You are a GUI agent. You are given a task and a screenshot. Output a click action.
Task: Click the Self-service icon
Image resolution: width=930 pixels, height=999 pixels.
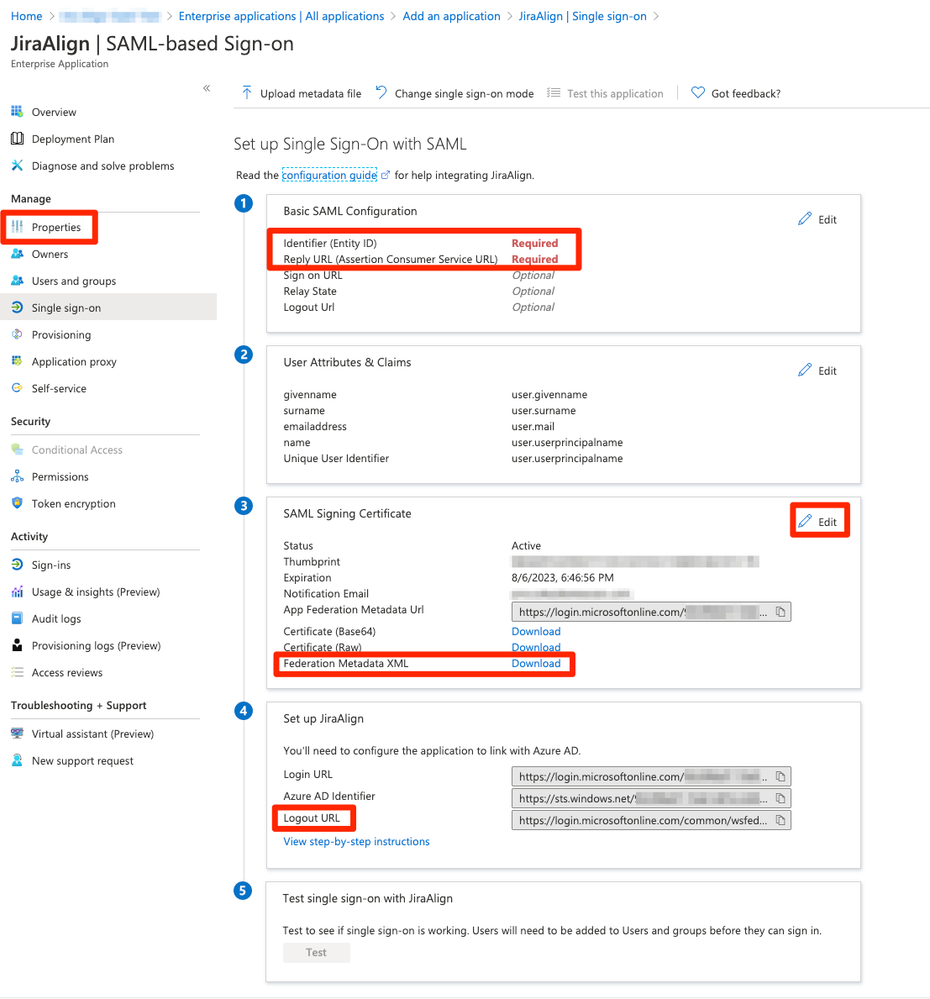17,388
